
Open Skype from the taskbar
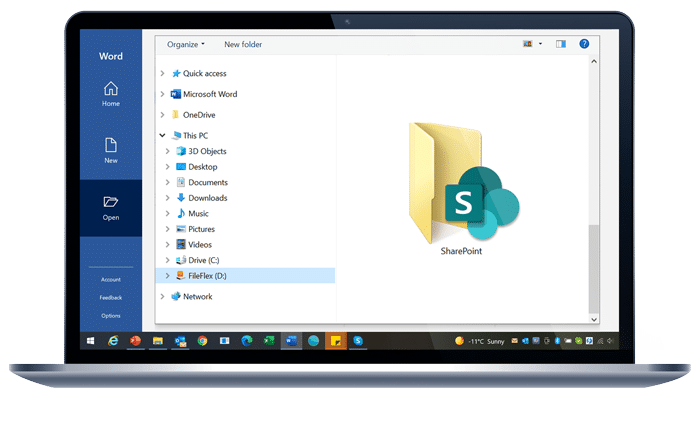[358, 341]
